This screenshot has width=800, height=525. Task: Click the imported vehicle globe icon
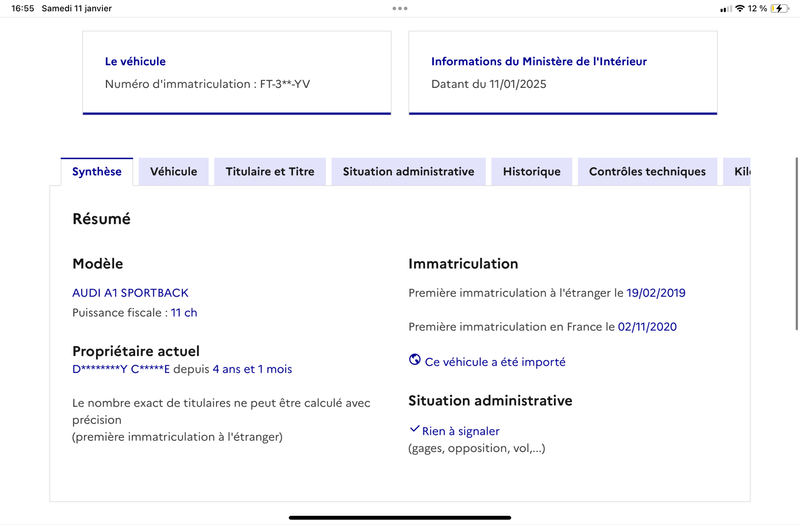coord(415,360)
